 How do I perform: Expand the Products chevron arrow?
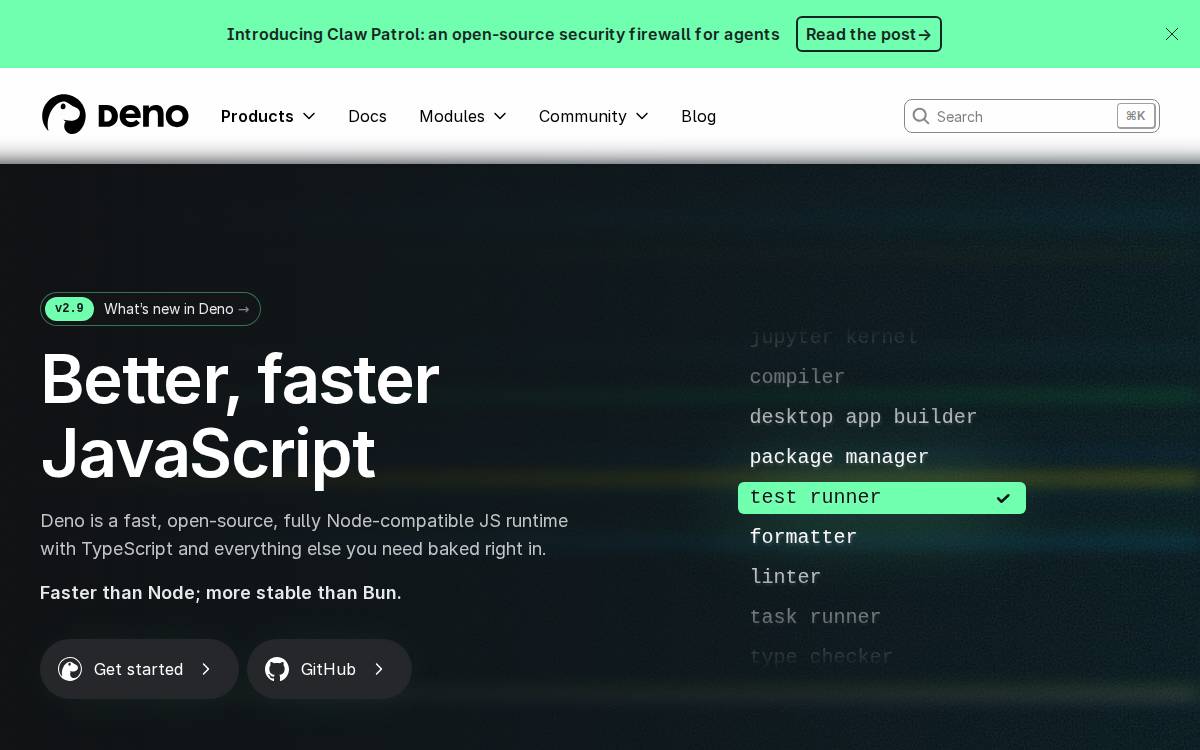click(309, 116)
